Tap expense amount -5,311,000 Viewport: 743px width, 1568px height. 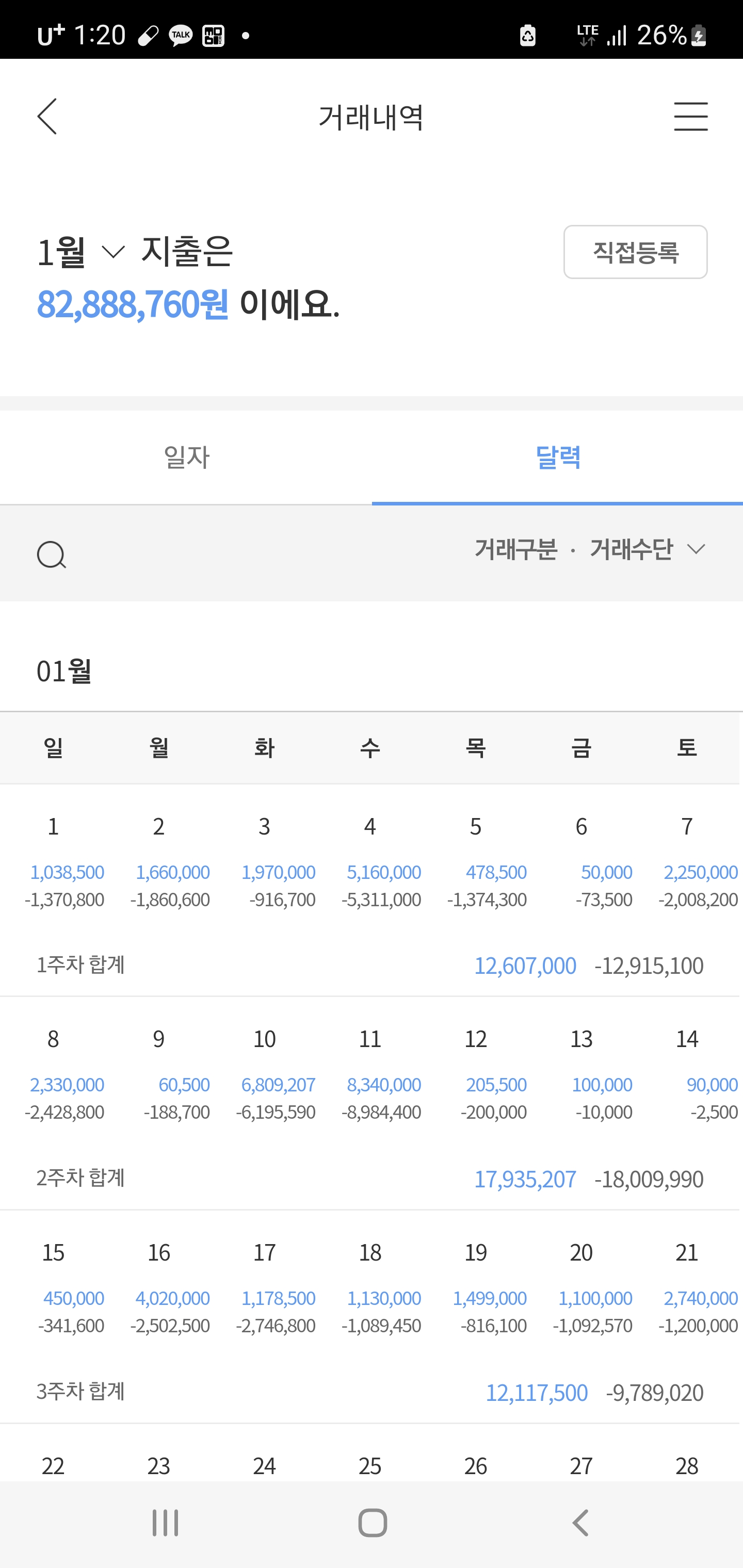coord(381,899)
